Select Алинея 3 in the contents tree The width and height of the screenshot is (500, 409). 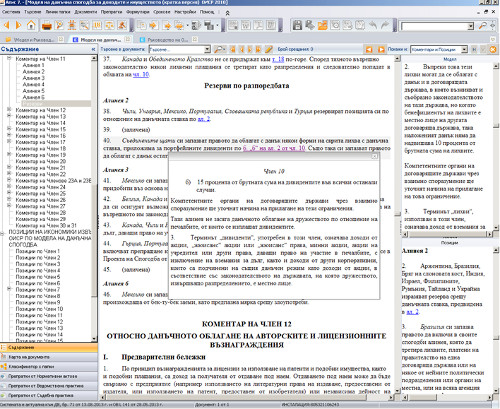33,78
